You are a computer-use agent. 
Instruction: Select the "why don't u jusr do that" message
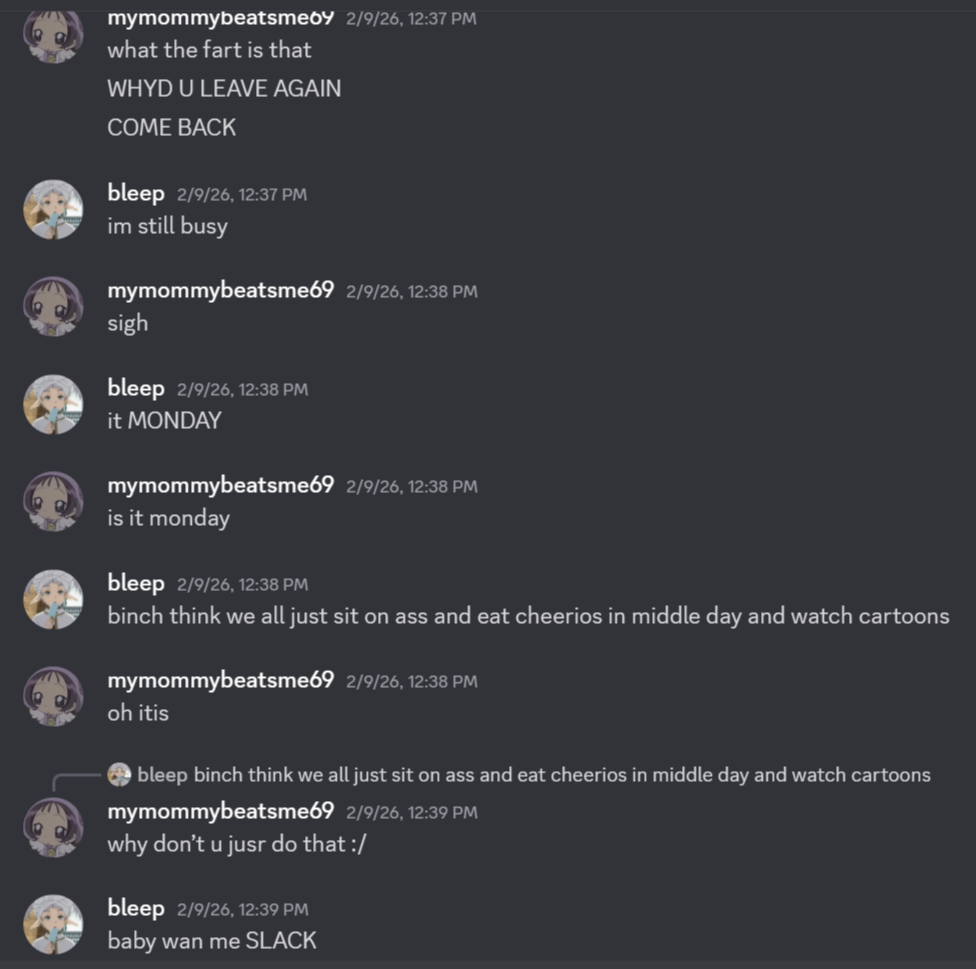coord(237,844)
